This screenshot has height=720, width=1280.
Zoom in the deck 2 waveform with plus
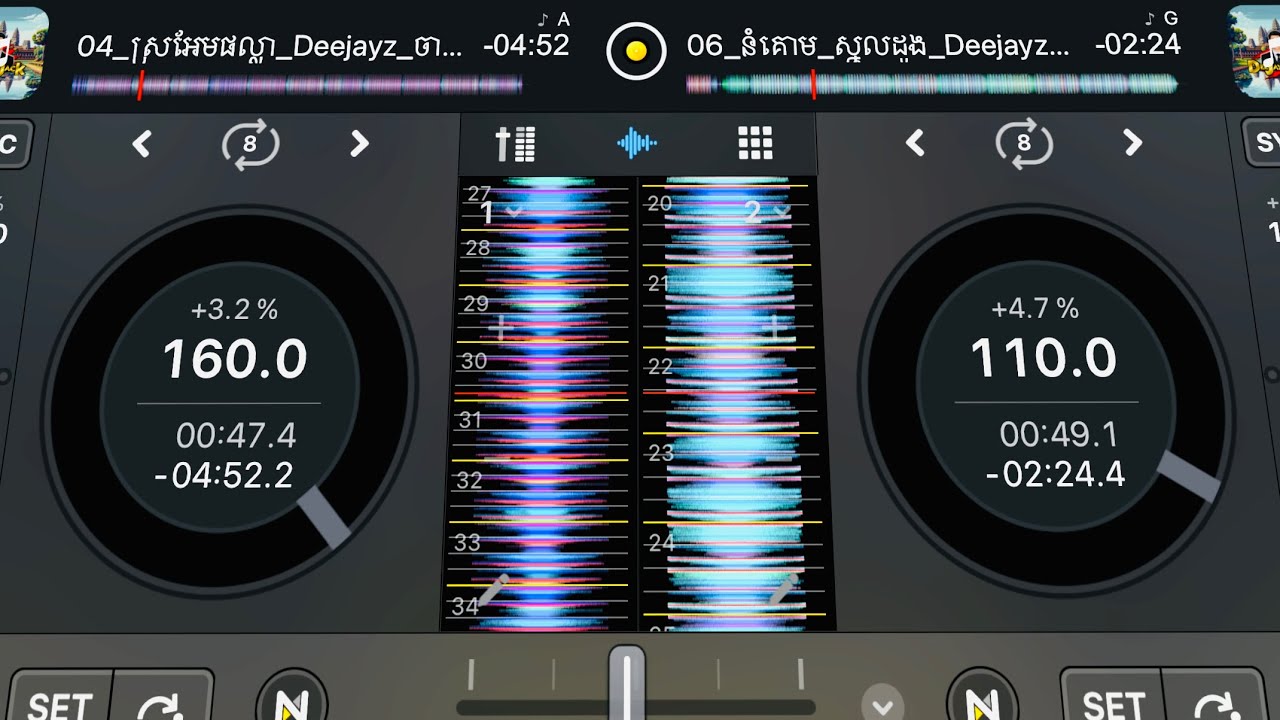(775, 328)
